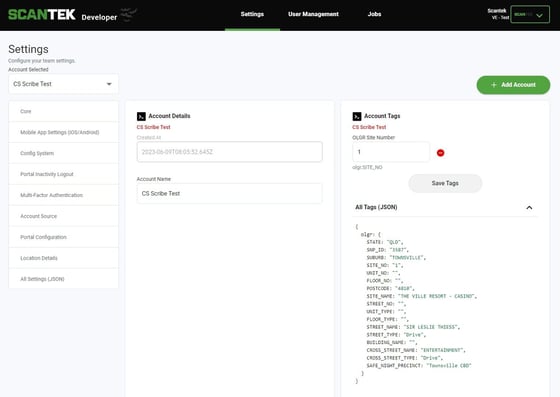Click the Scantek VE - Test account label

499,14
